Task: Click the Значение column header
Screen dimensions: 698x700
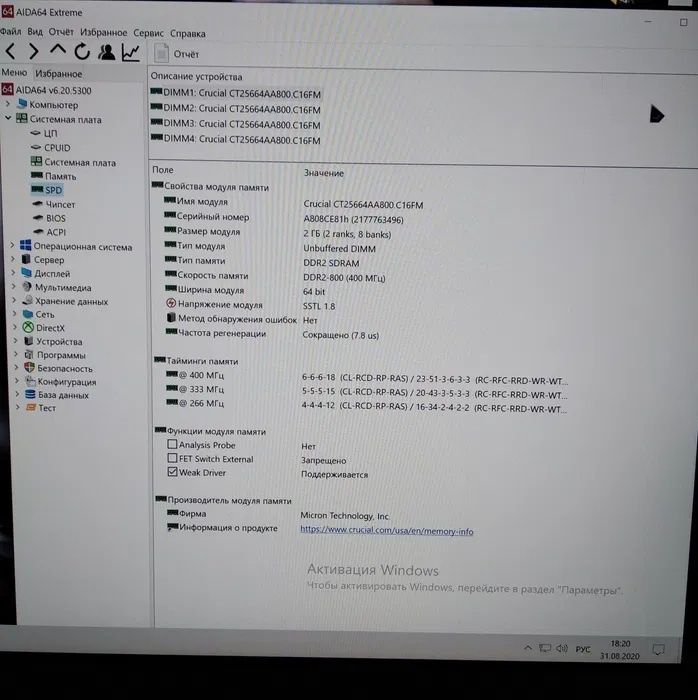Action: (x=324, y=173)
